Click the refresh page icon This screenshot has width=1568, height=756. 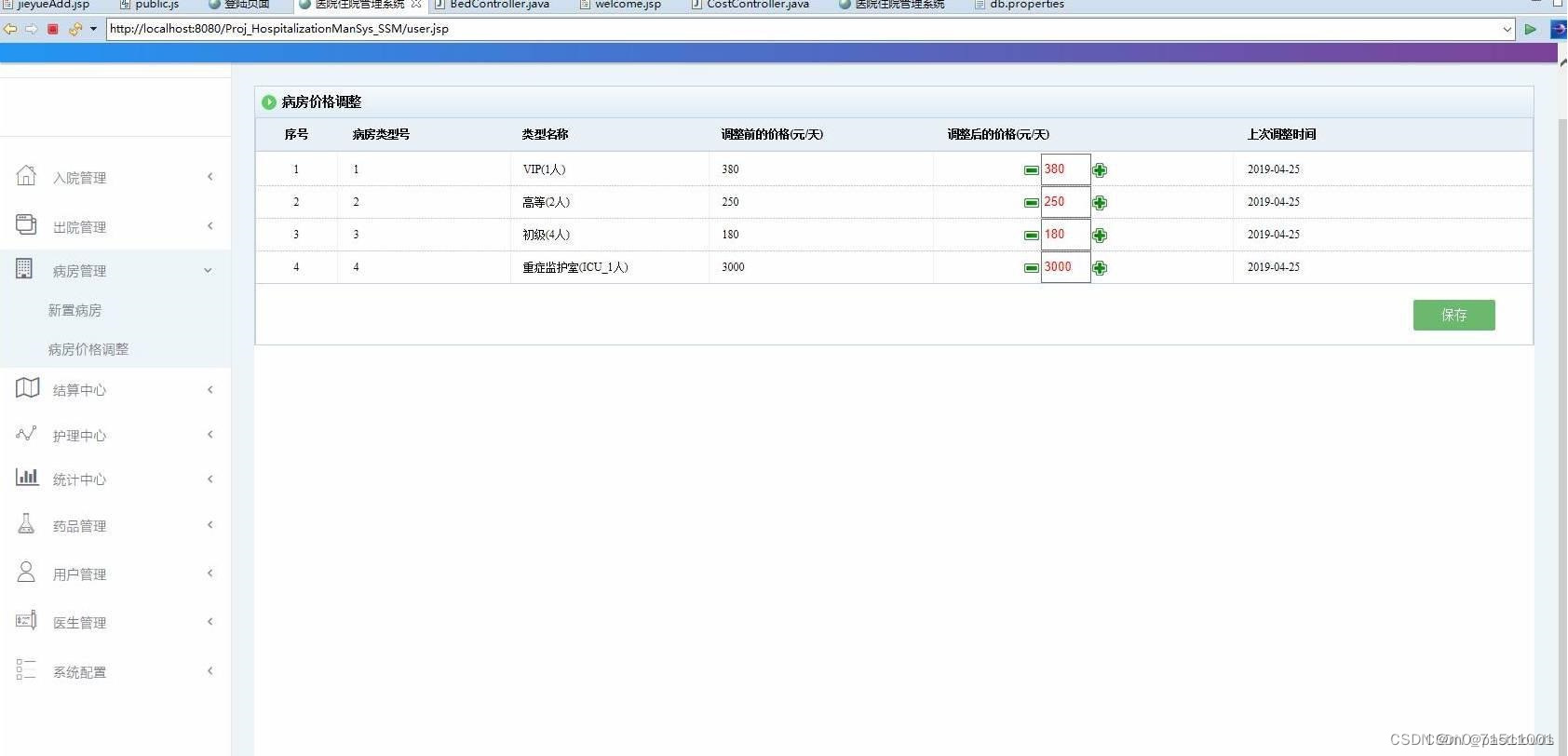75,29
